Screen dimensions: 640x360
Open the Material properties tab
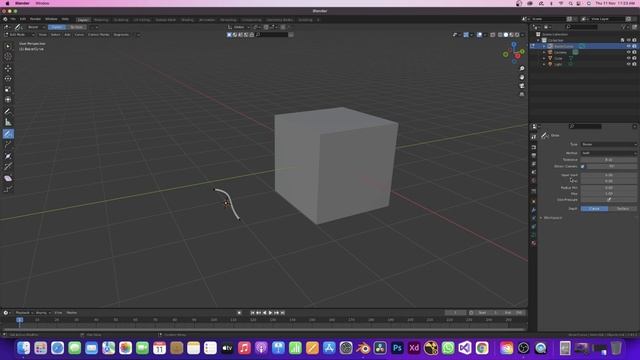click(533, 243)
